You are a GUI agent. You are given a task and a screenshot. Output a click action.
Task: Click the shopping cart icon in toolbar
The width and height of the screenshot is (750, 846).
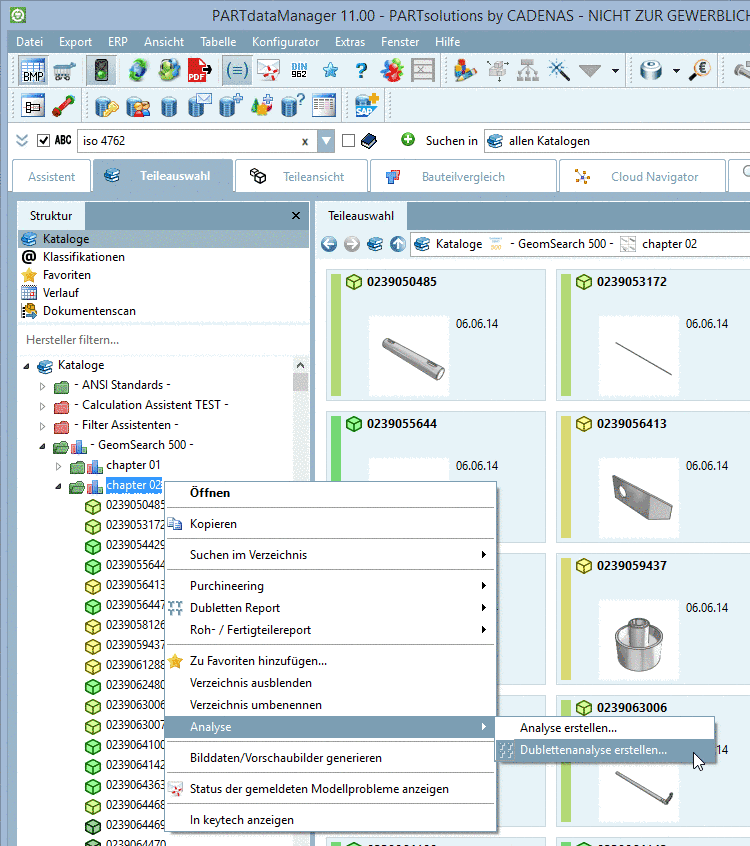[x=65, y=71]
